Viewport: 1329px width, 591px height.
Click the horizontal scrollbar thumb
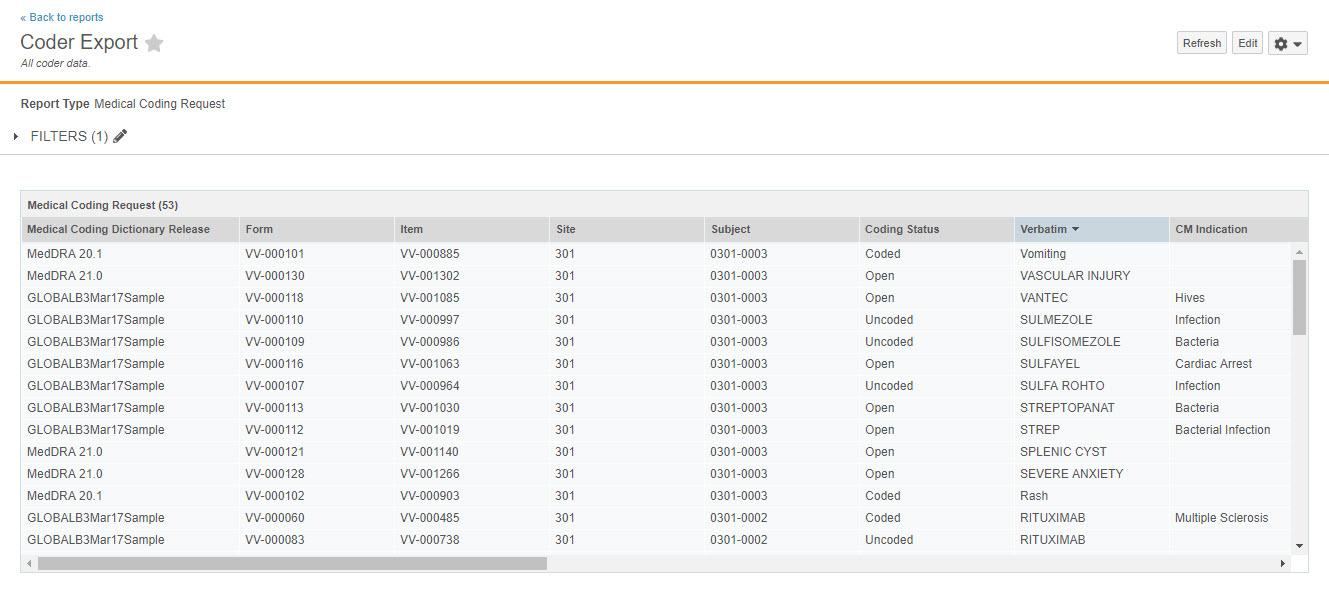(292, 564)
